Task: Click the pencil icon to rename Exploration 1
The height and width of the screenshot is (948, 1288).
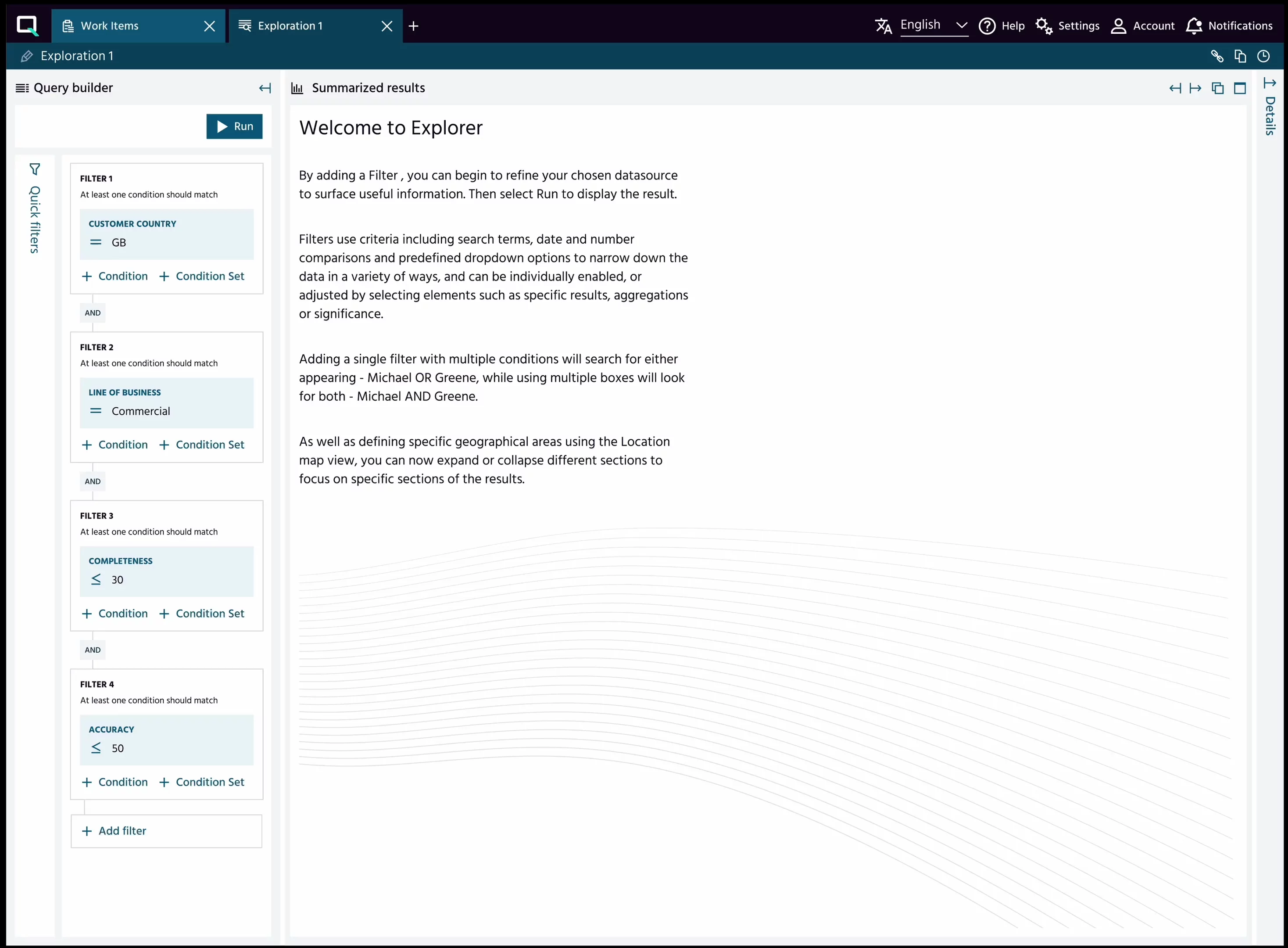Action: click(26, 56)
